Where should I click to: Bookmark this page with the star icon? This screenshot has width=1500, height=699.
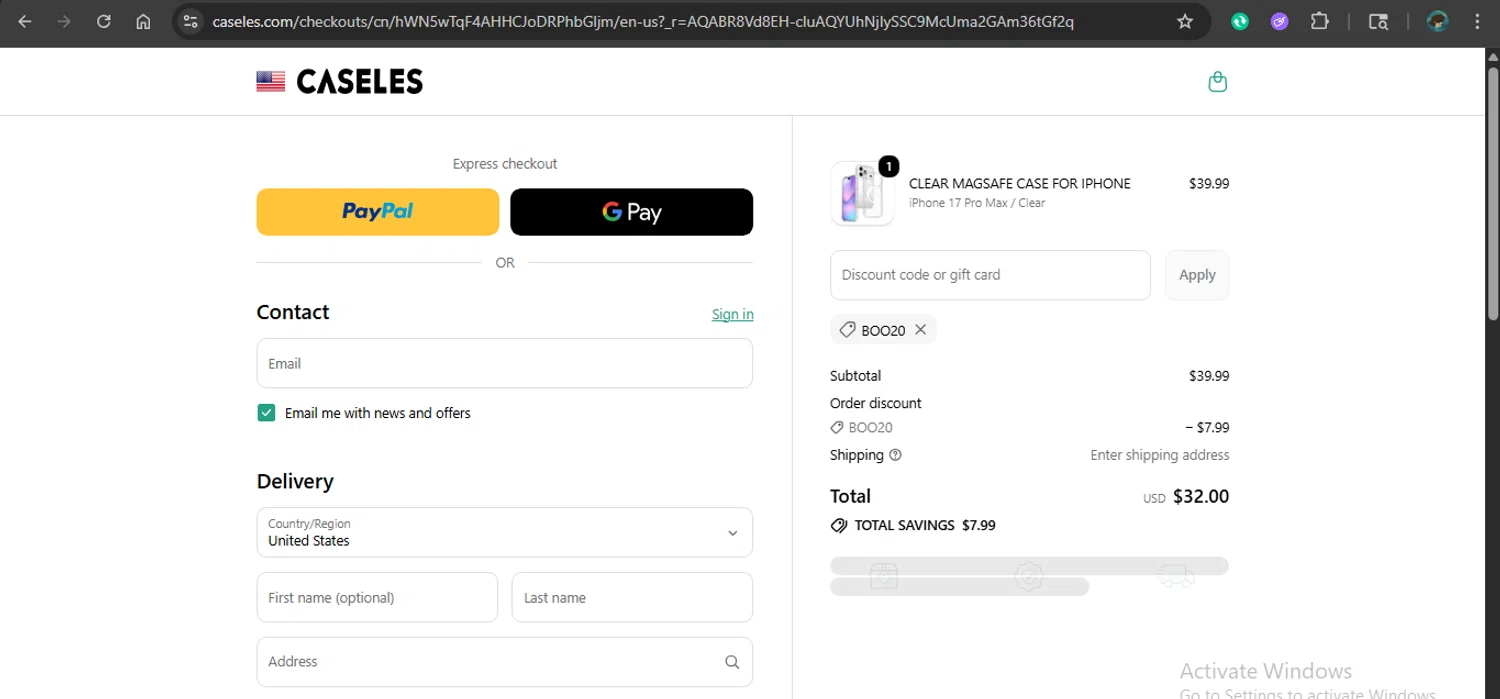(1185, 21)
